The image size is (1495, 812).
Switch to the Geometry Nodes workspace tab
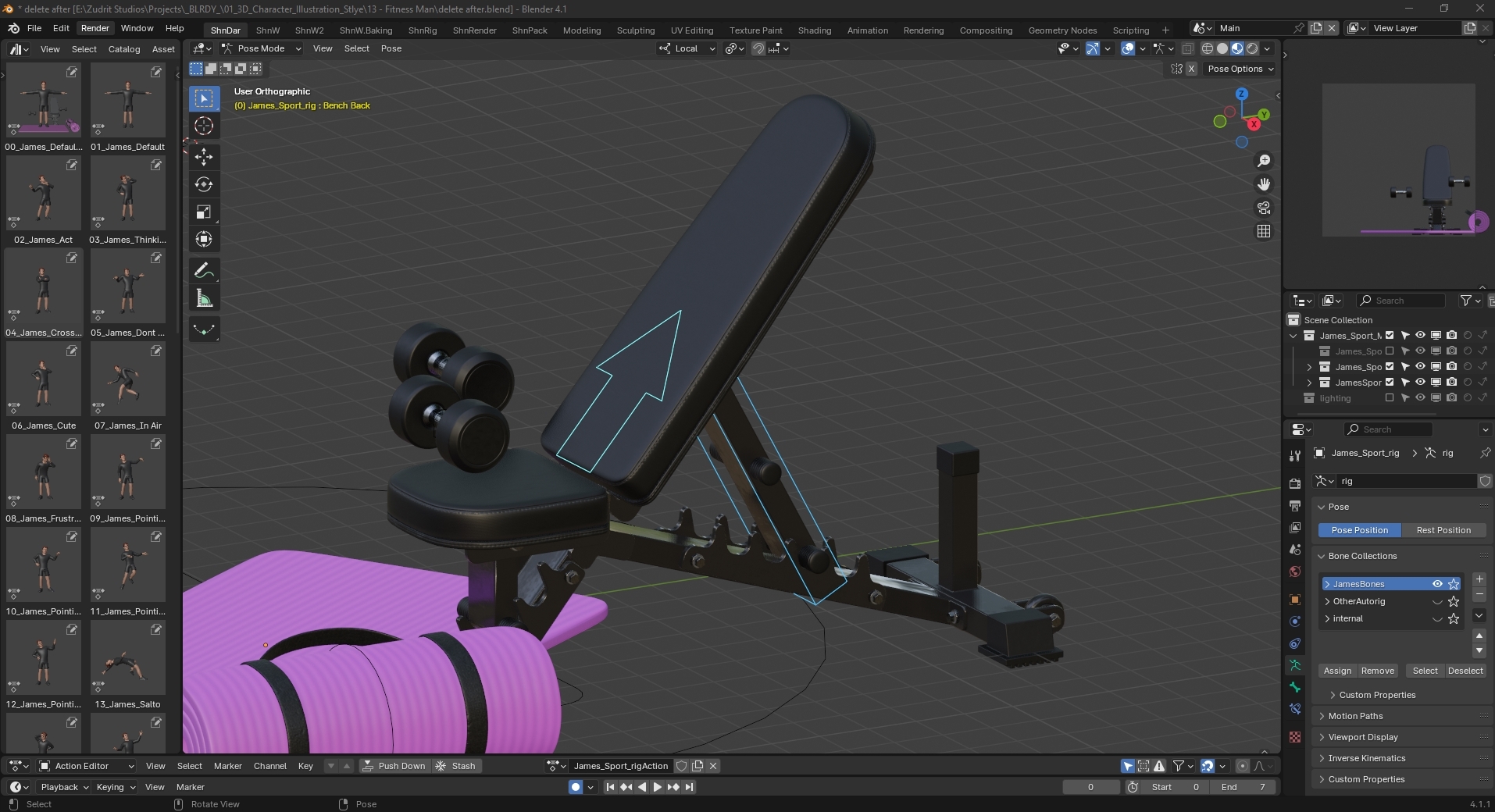click(x=1062, y=30)
